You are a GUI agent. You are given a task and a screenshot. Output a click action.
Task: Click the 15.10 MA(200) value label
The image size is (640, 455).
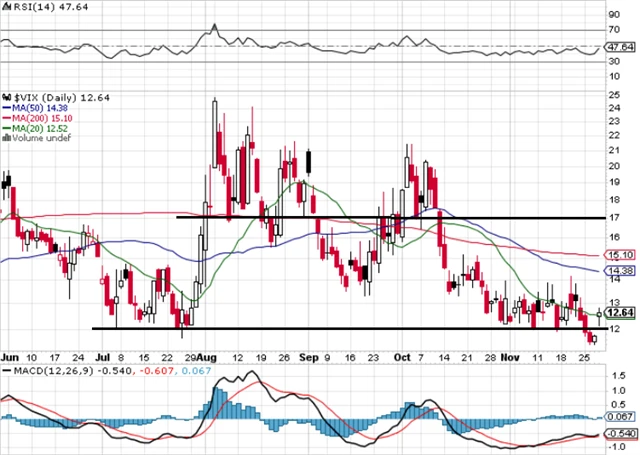click(x=618, y=255)
